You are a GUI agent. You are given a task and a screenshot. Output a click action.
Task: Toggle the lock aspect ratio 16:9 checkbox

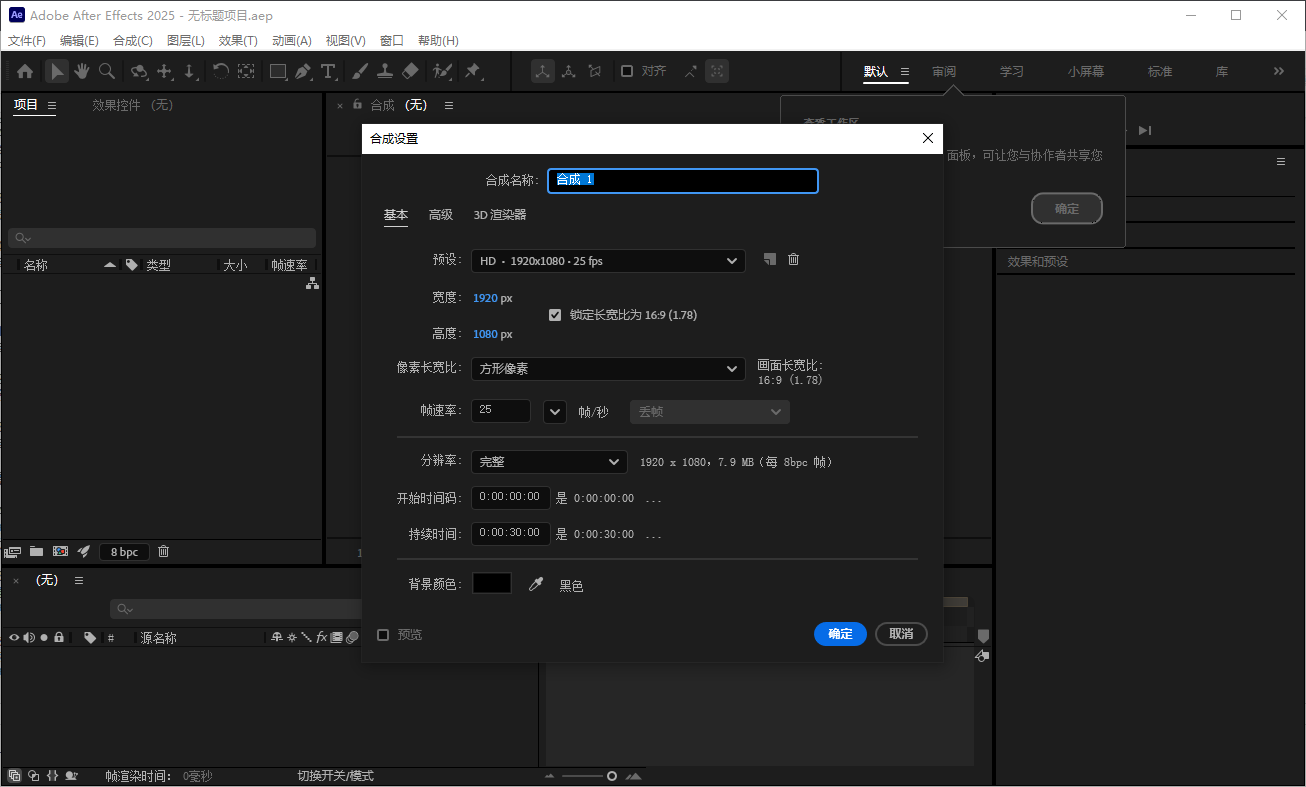[555, 315]
